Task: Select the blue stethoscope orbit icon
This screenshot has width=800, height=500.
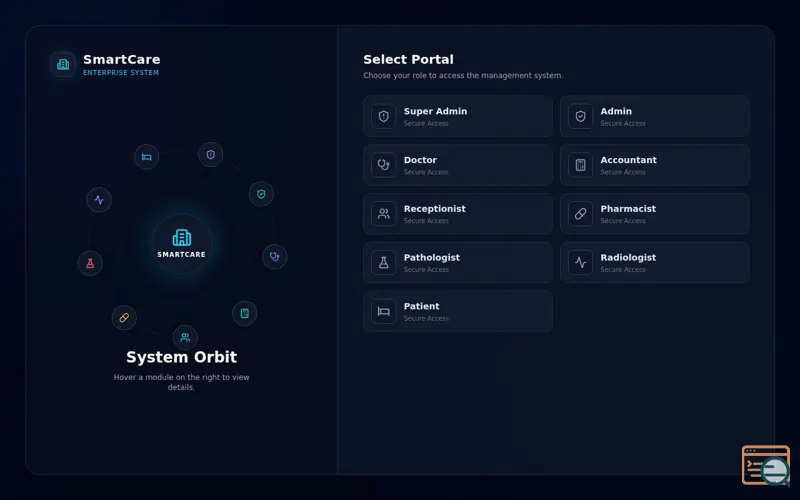Action: coord(274,257)
